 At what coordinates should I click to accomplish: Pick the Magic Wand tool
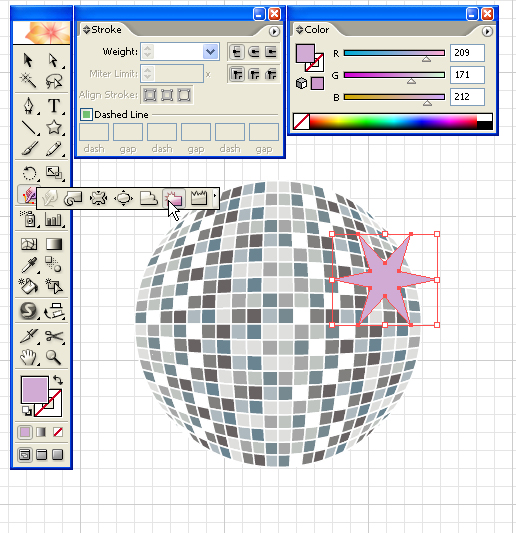(29, 81)
